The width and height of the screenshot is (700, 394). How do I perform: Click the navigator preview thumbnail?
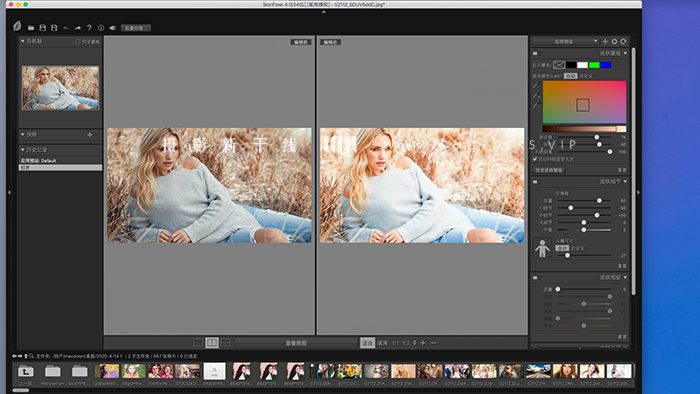pos(60,88)
